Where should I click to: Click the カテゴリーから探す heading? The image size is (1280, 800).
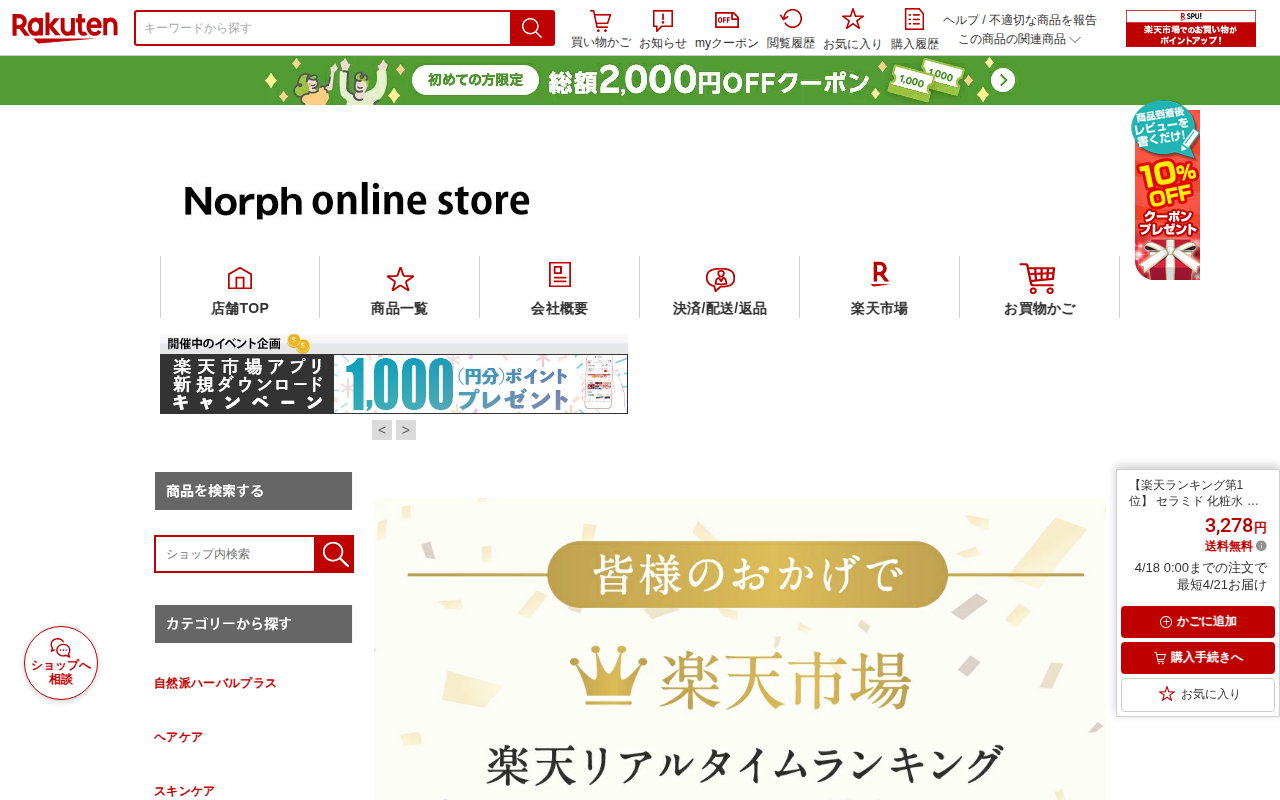(253, 624)
